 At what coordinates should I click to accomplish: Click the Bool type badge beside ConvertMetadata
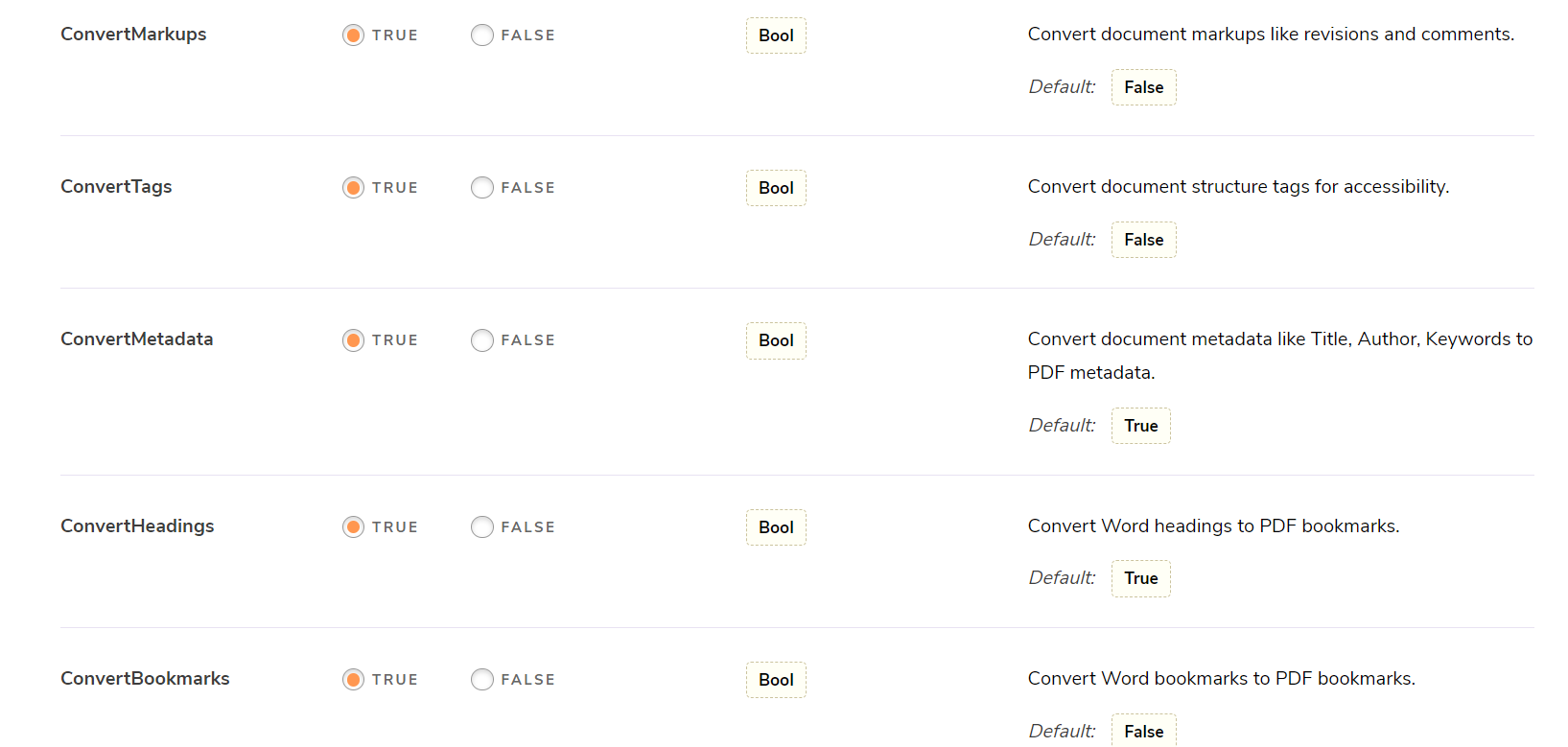[776, 340]
